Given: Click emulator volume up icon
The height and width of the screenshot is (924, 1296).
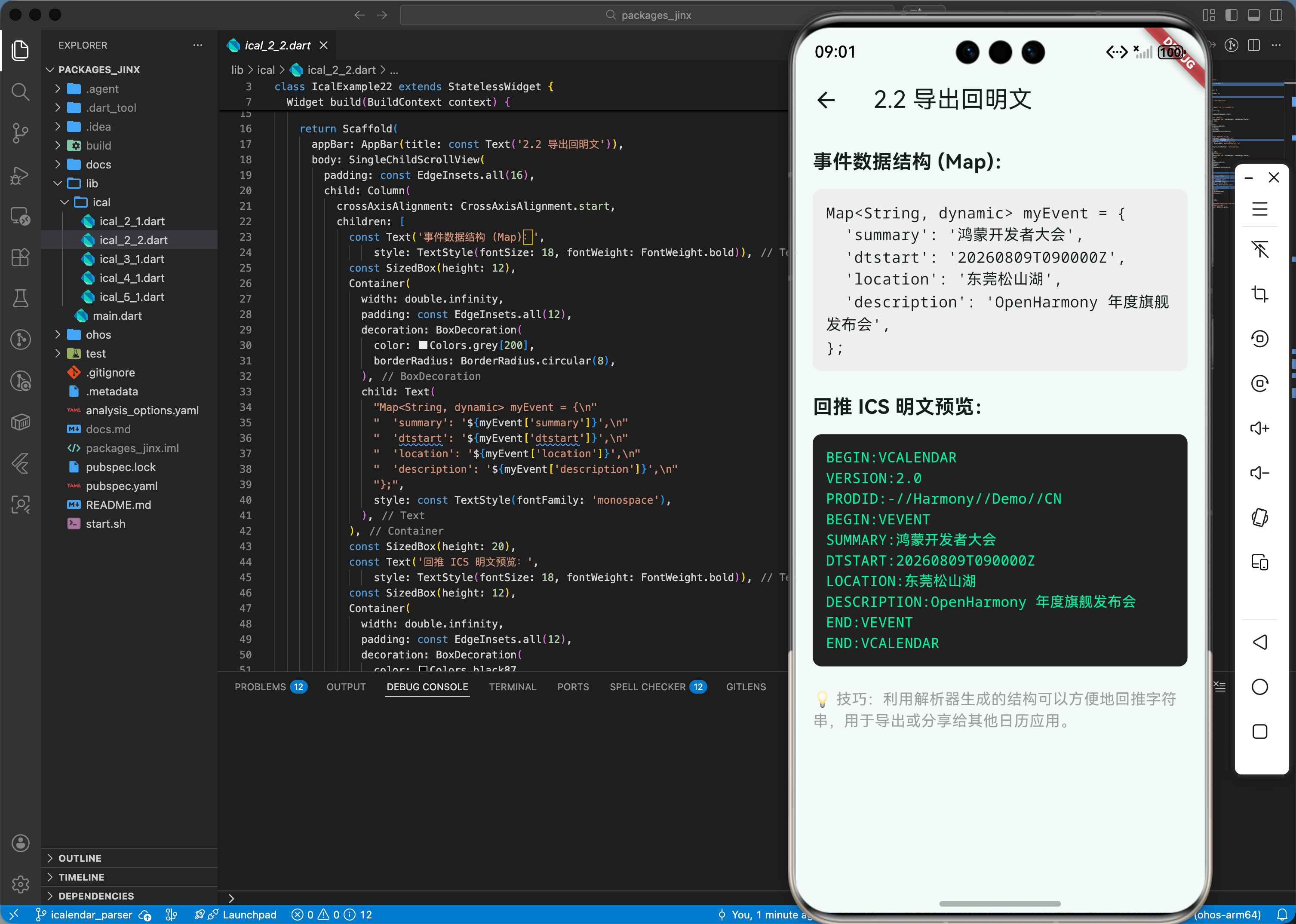Looking at the screenshot, I should [1259, 428].
